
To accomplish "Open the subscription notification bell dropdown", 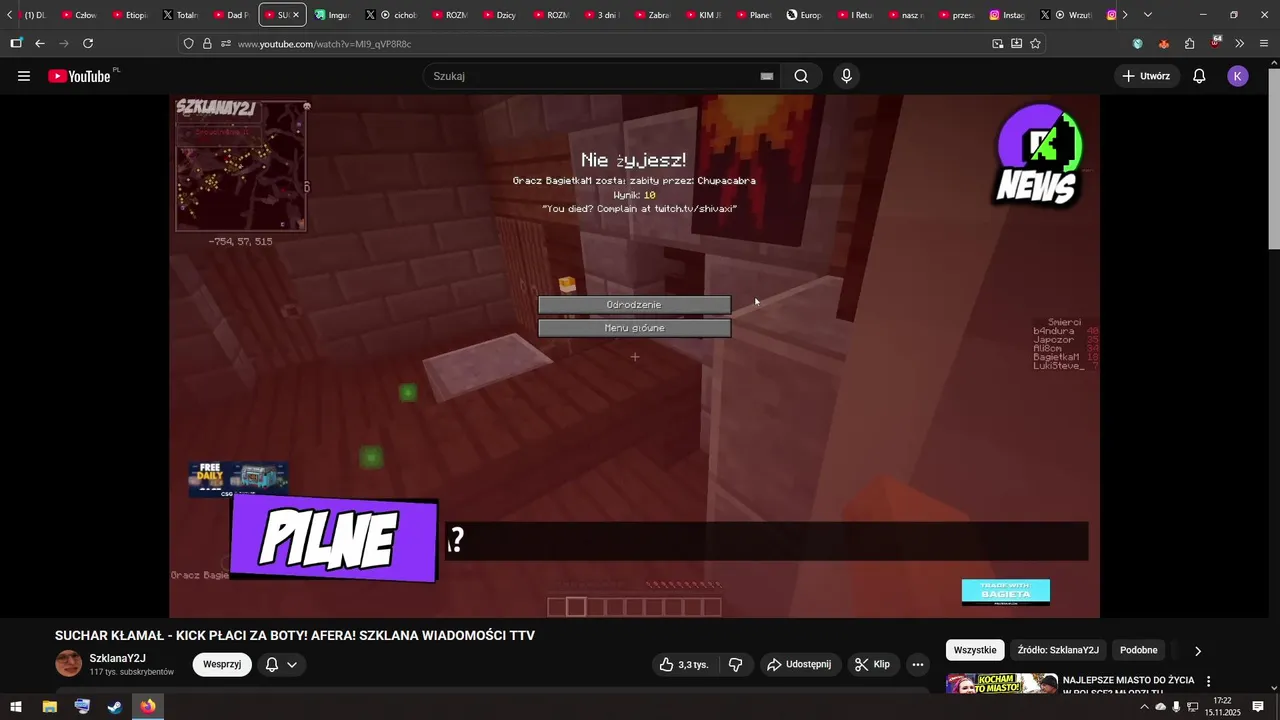I will point(281,664).
